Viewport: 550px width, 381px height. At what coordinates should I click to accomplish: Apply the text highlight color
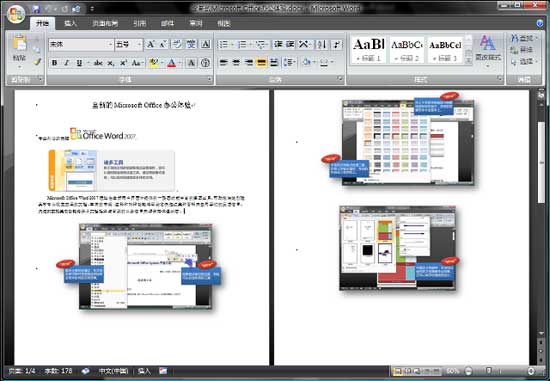153,63
